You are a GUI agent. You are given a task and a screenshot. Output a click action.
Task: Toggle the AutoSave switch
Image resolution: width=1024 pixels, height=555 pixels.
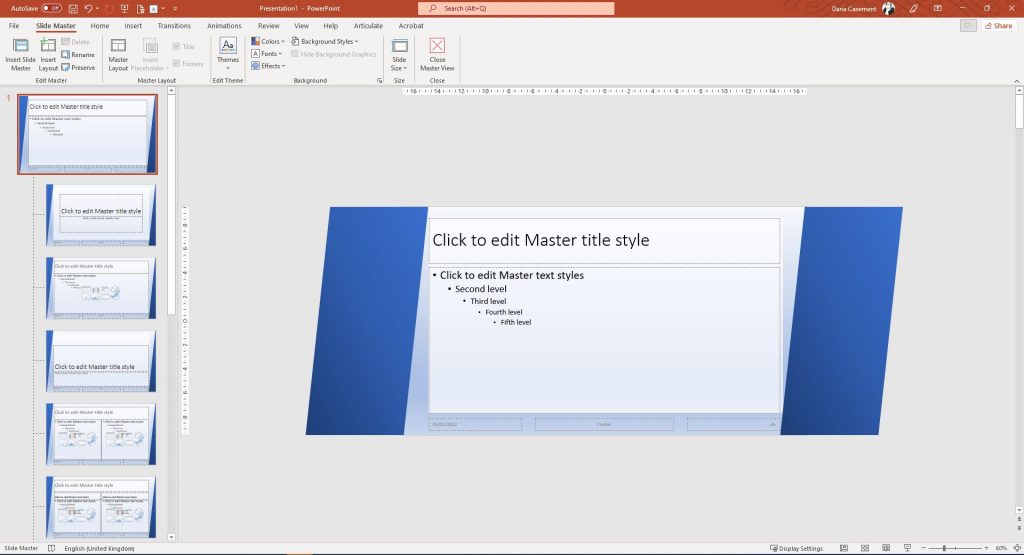pyautogui.click(x=50, y=8)
